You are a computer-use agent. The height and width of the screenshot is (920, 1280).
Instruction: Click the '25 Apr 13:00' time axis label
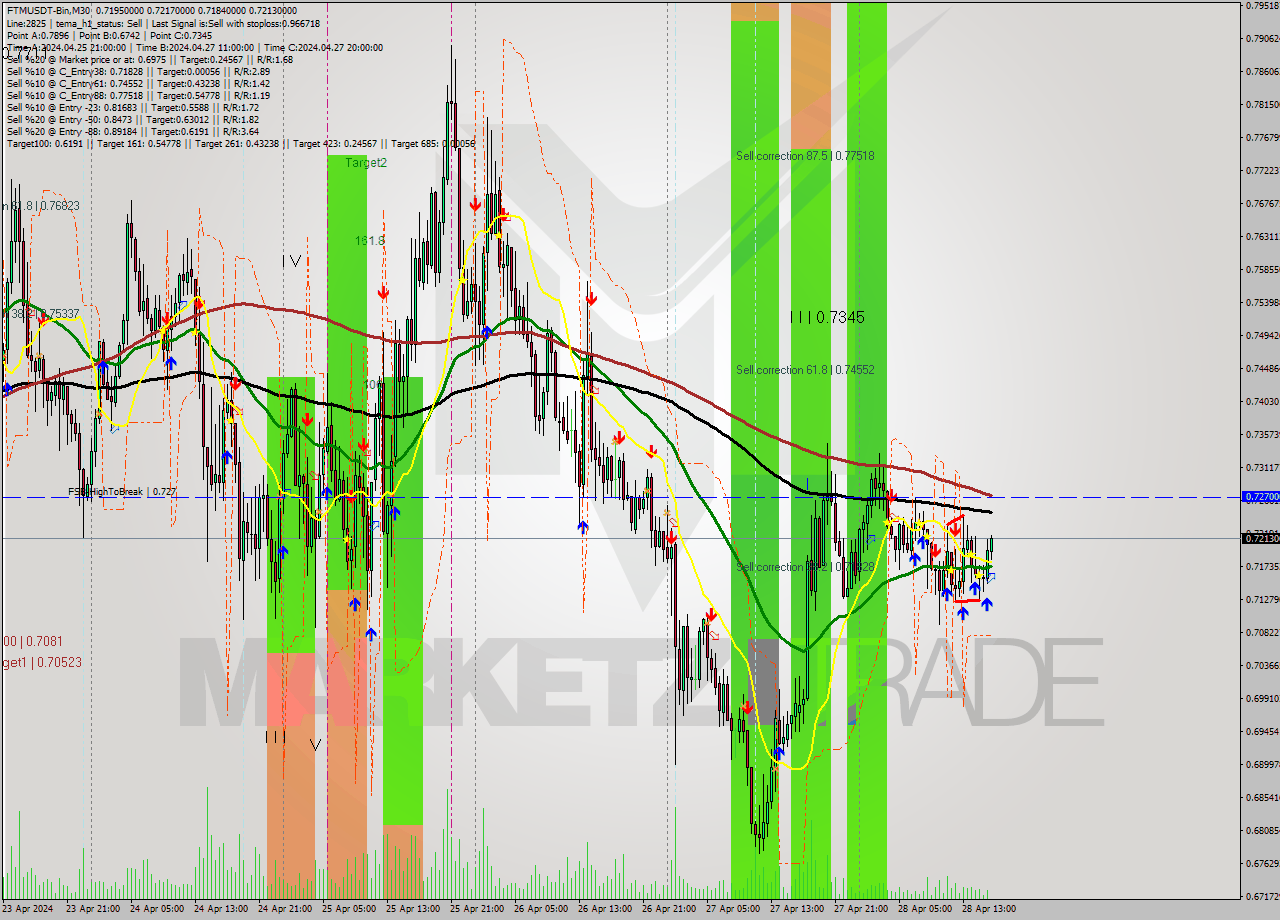[x=412, y=909]
